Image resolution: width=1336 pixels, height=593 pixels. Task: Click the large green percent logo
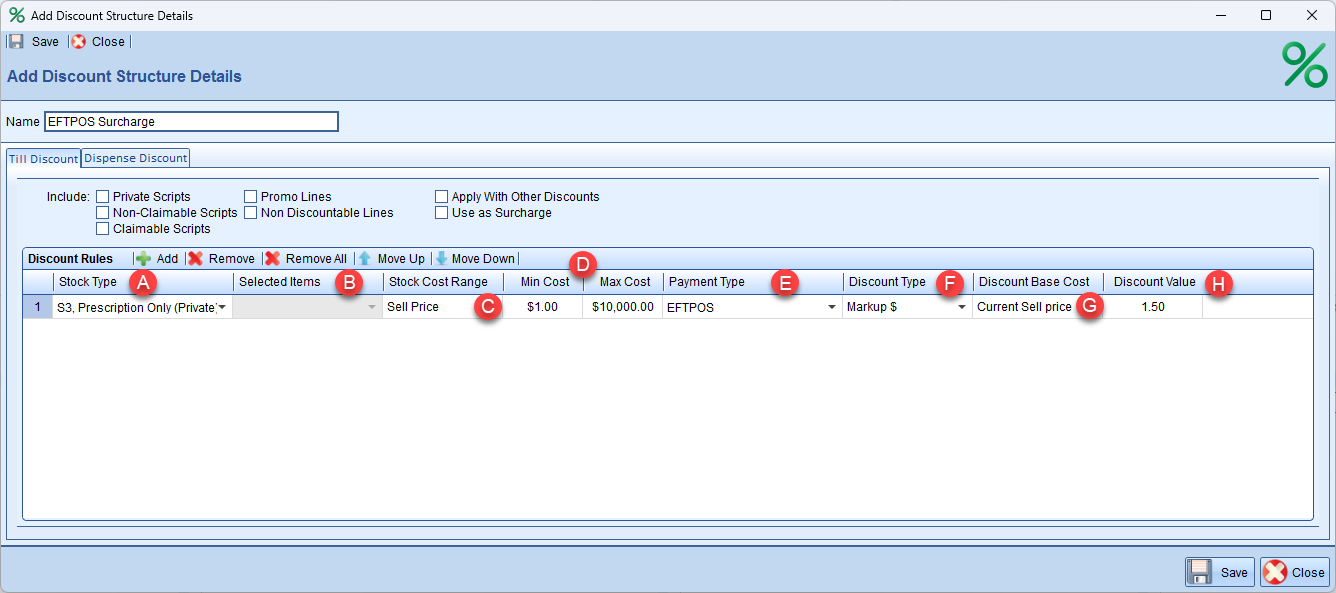(x=1304, y=66)
